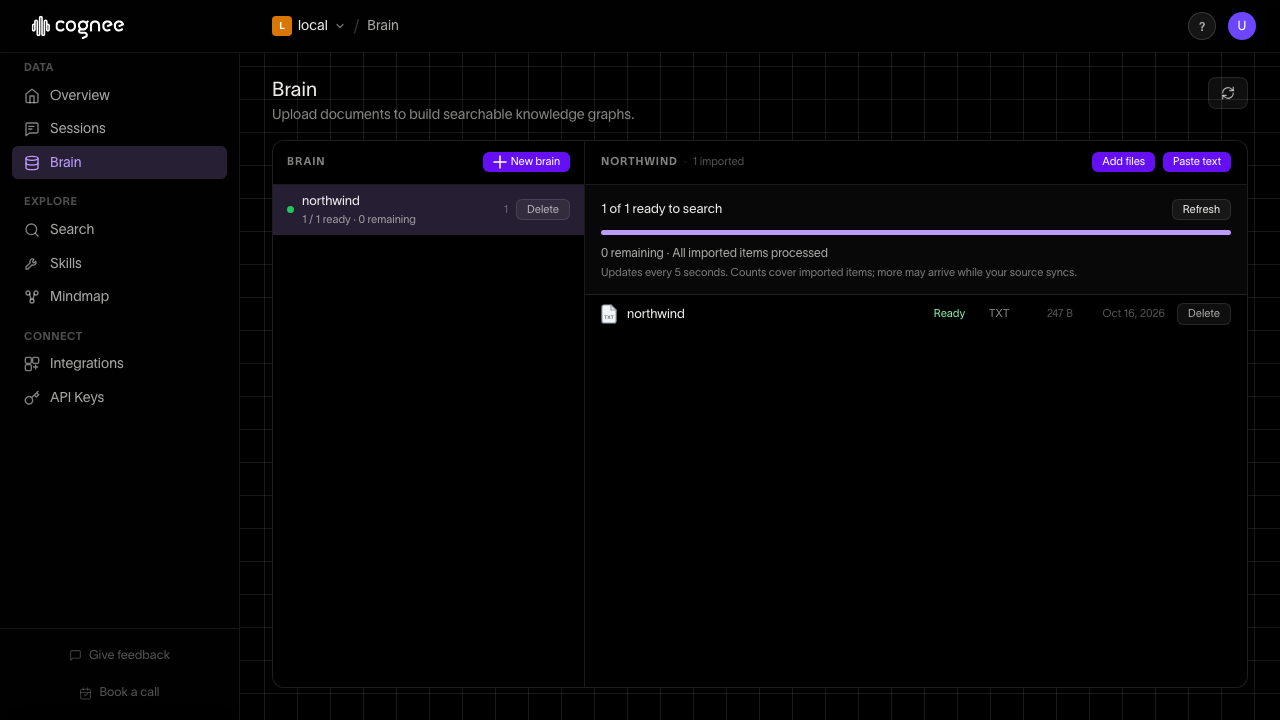Click the Skills wrench icon
Viewport: 1280px width, 720px height.
[x=32, y=263]
